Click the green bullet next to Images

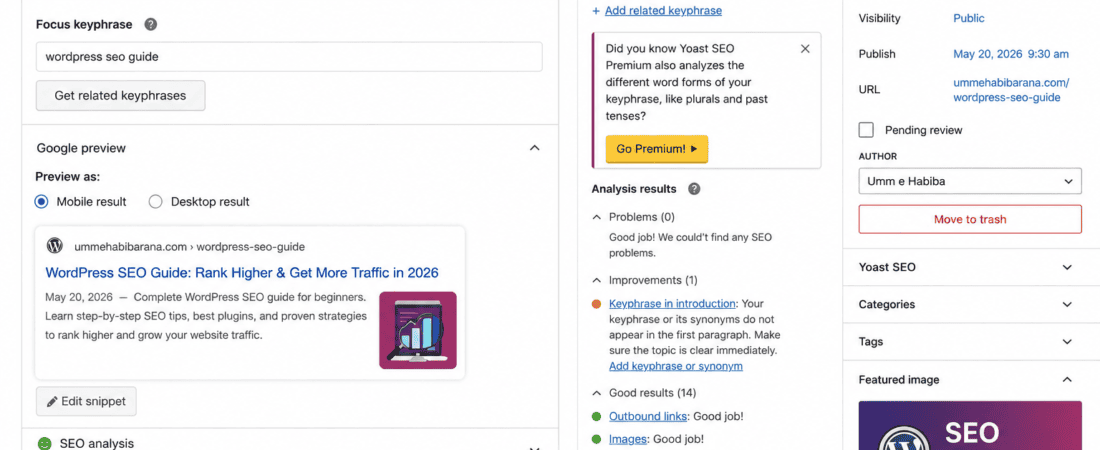(596, 439)
